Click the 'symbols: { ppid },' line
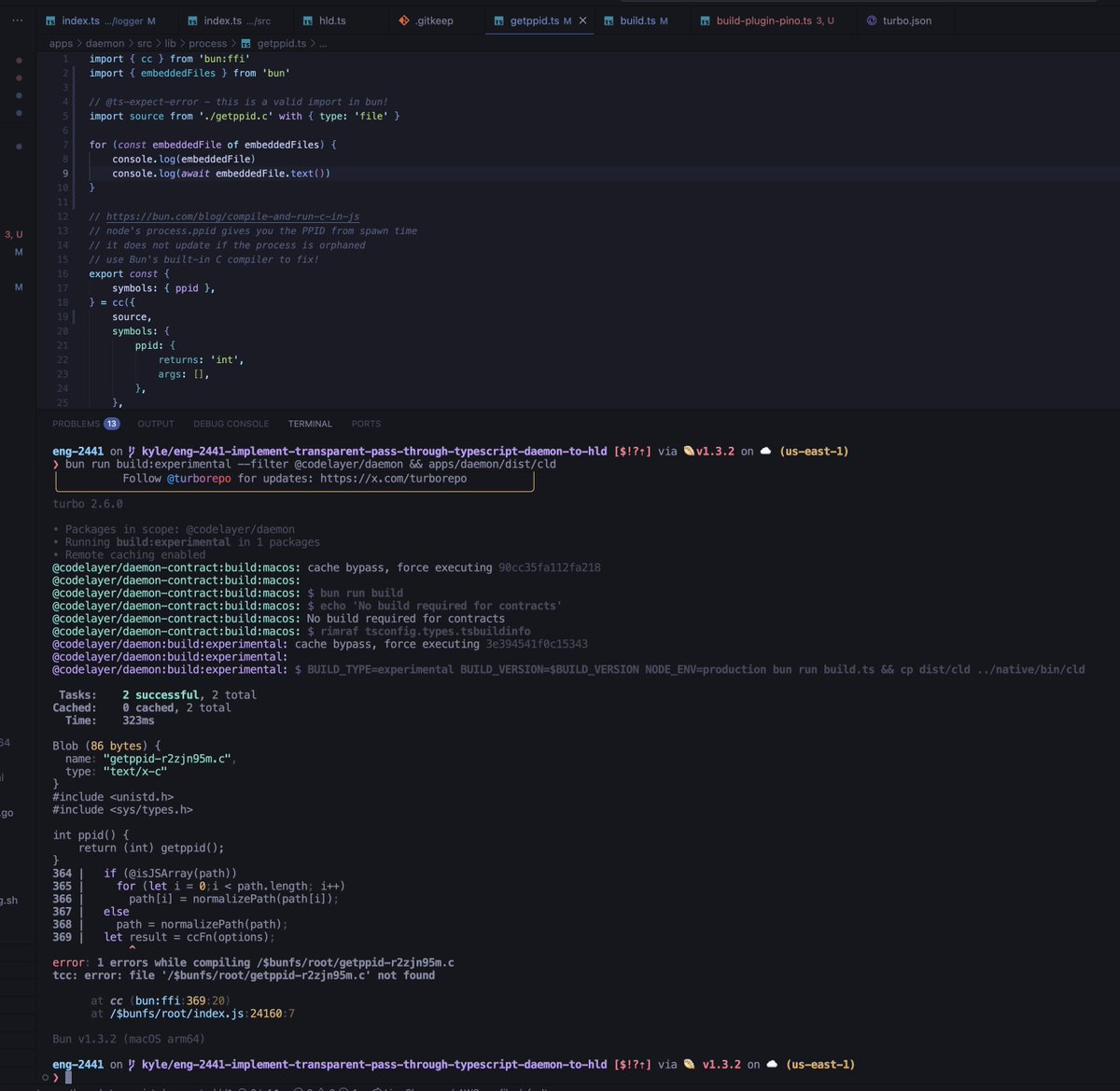This screenshot has width=1120, height=1091. (x=163, y=288)
